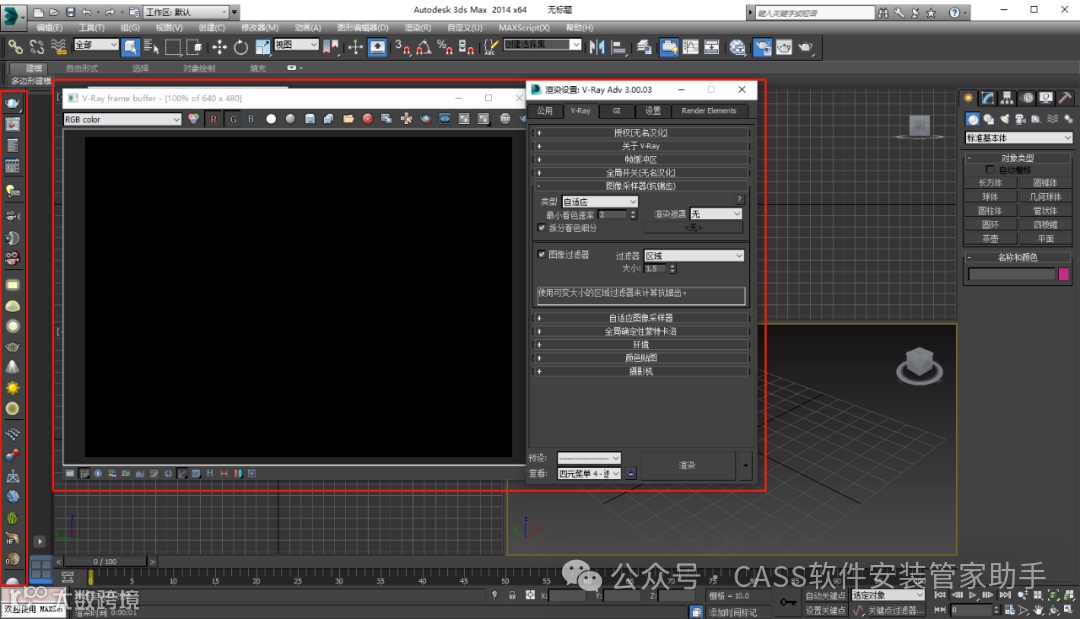1080x619 pixels.
Task: Click the keyword search input field
Action: [815, 12]
